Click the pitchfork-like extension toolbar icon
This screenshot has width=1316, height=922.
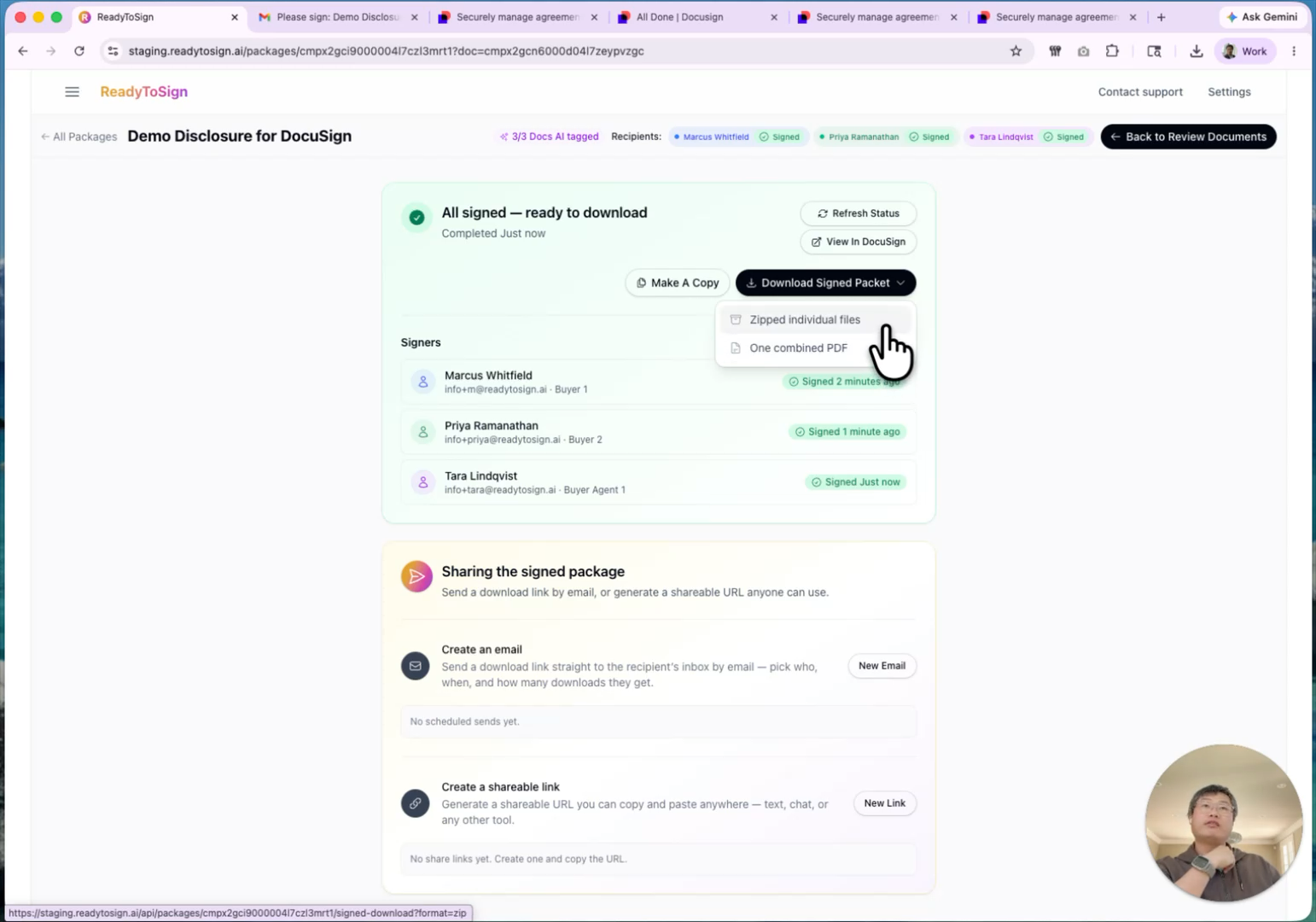pos(1055,51)
